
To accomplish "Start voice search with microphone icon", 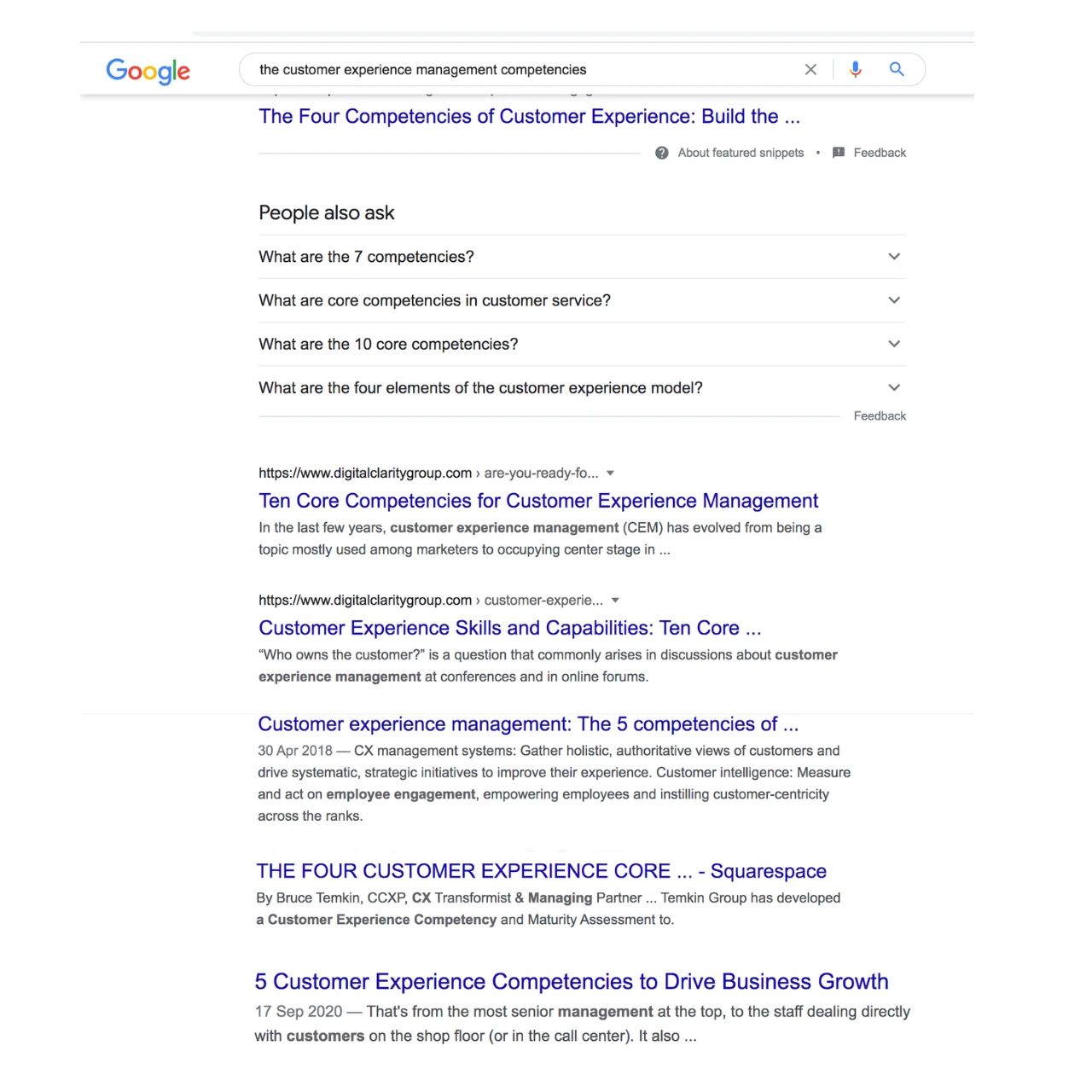I will 855,70.
